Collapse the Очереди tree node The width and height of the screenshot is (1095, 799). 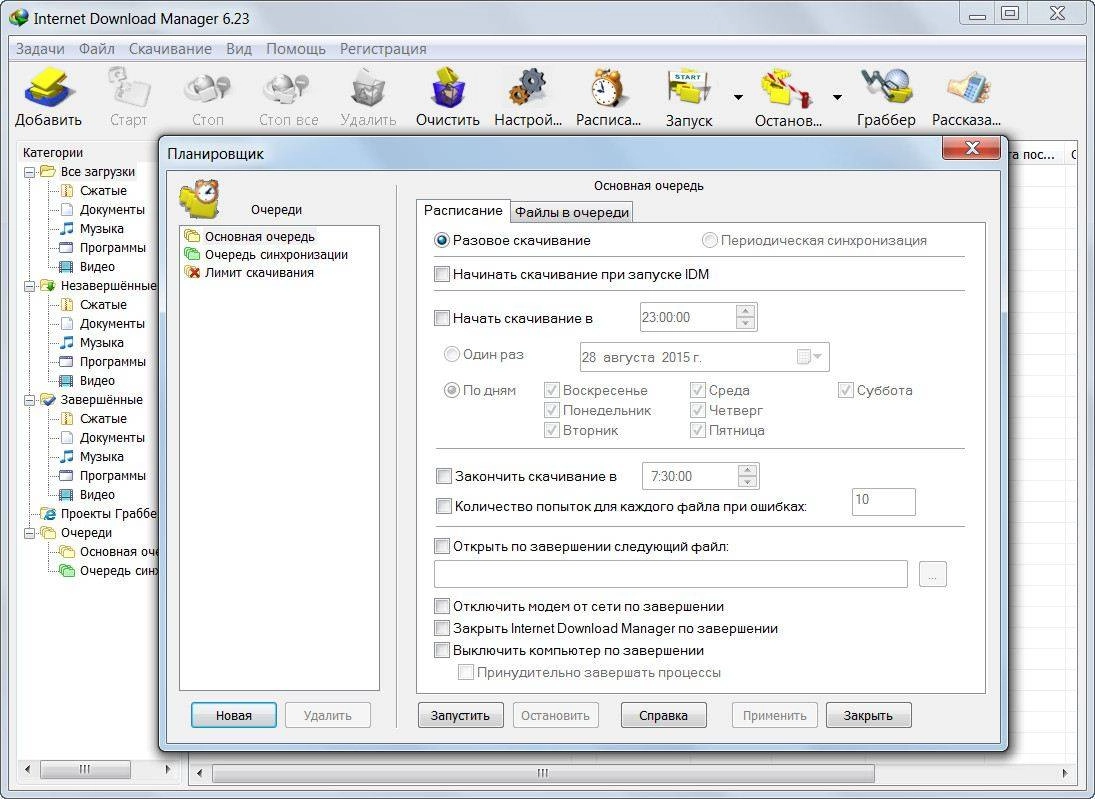[x=29, y=533]
